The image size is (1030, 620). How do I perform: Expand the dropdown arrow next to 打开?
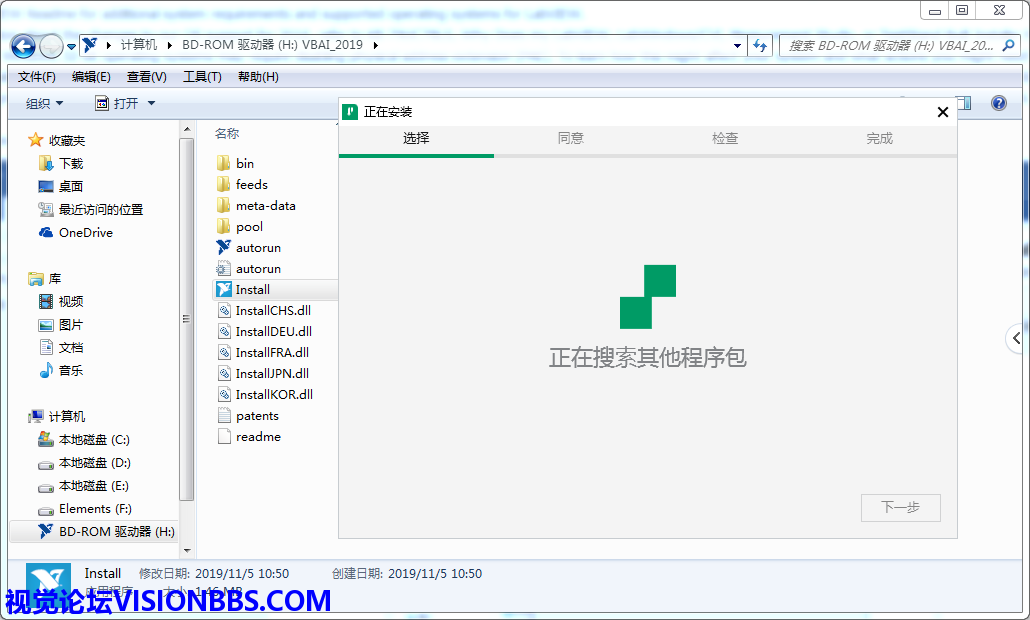151,104
